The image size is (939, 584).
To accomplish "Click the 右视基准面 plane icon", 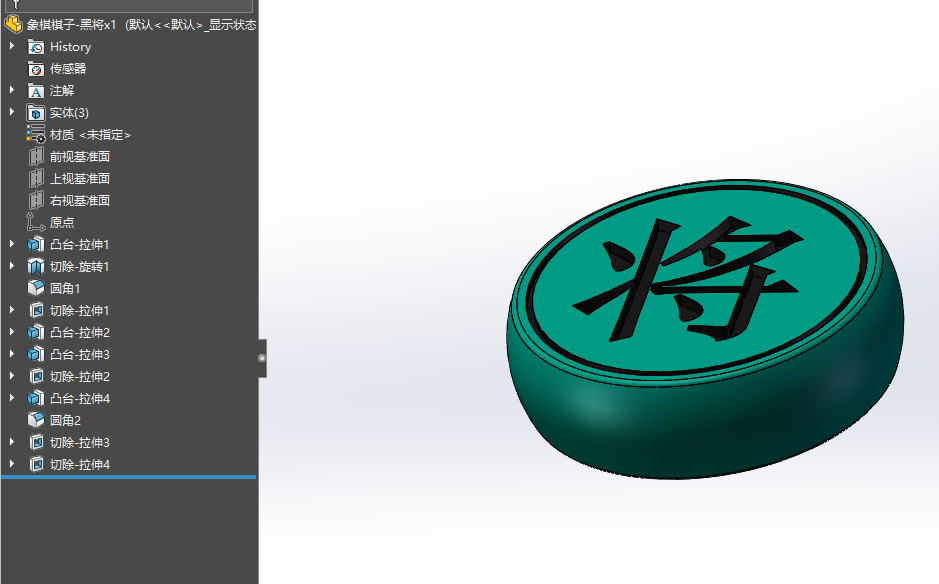I will point(36,200).
